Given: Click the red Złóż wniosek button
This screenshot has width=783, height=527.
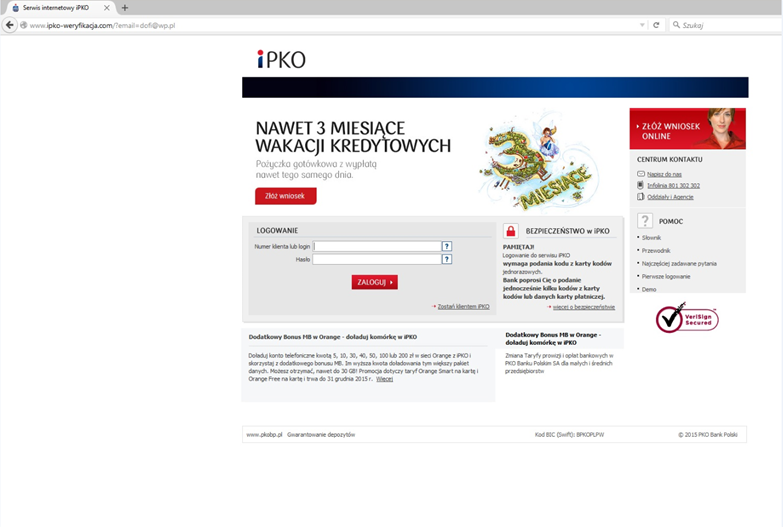Looking at the screenshot, I should 285,196.
